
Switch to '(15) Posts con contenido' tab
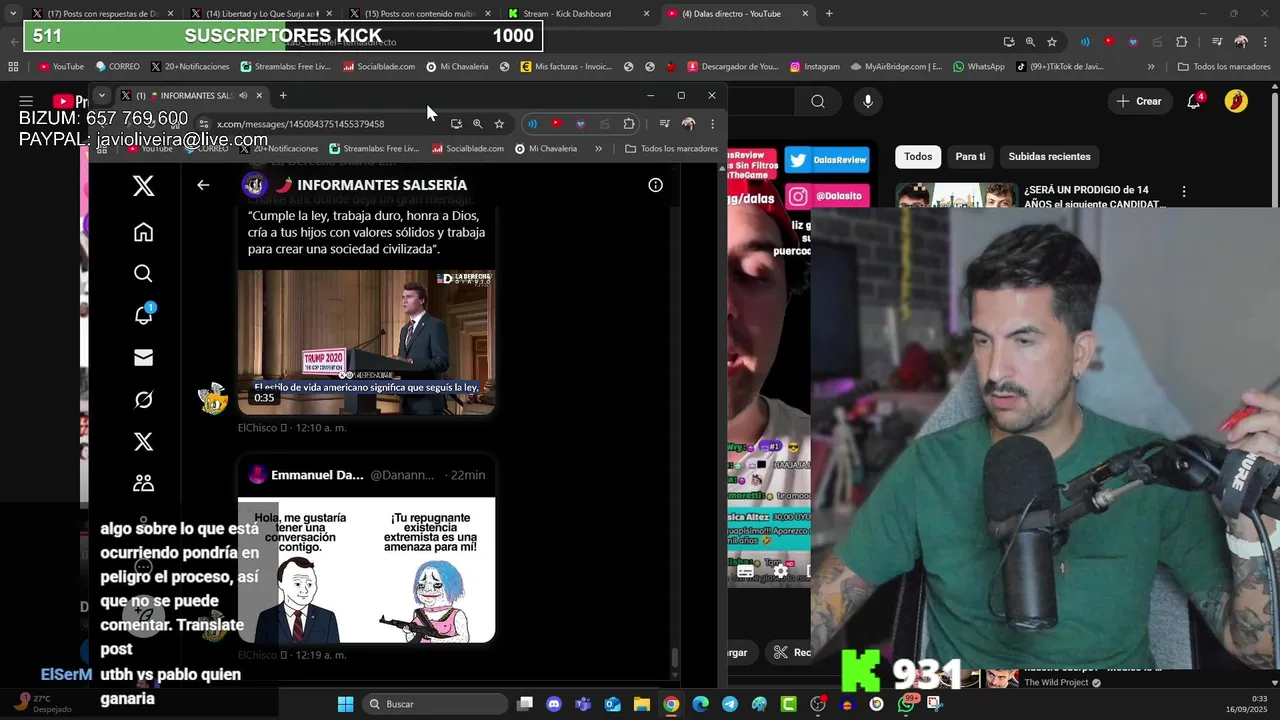click(x=421, y=14)
